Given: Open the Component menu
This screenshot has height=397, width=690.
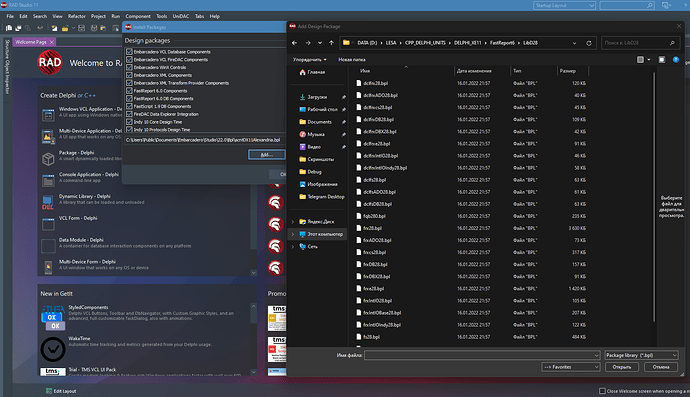Looking at the screenshot, I should (138, 16).
